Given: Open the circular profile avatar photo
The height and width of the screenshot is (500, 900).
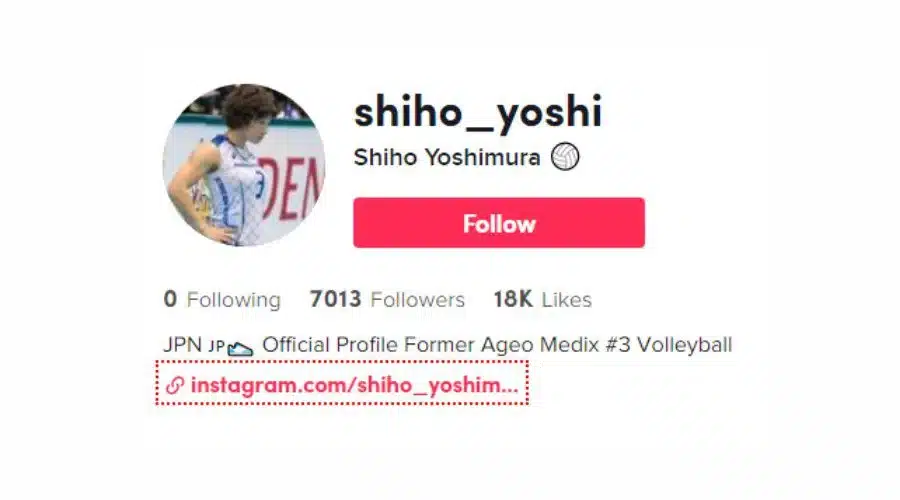Looking at the screenshot, I should pos(244,165).
